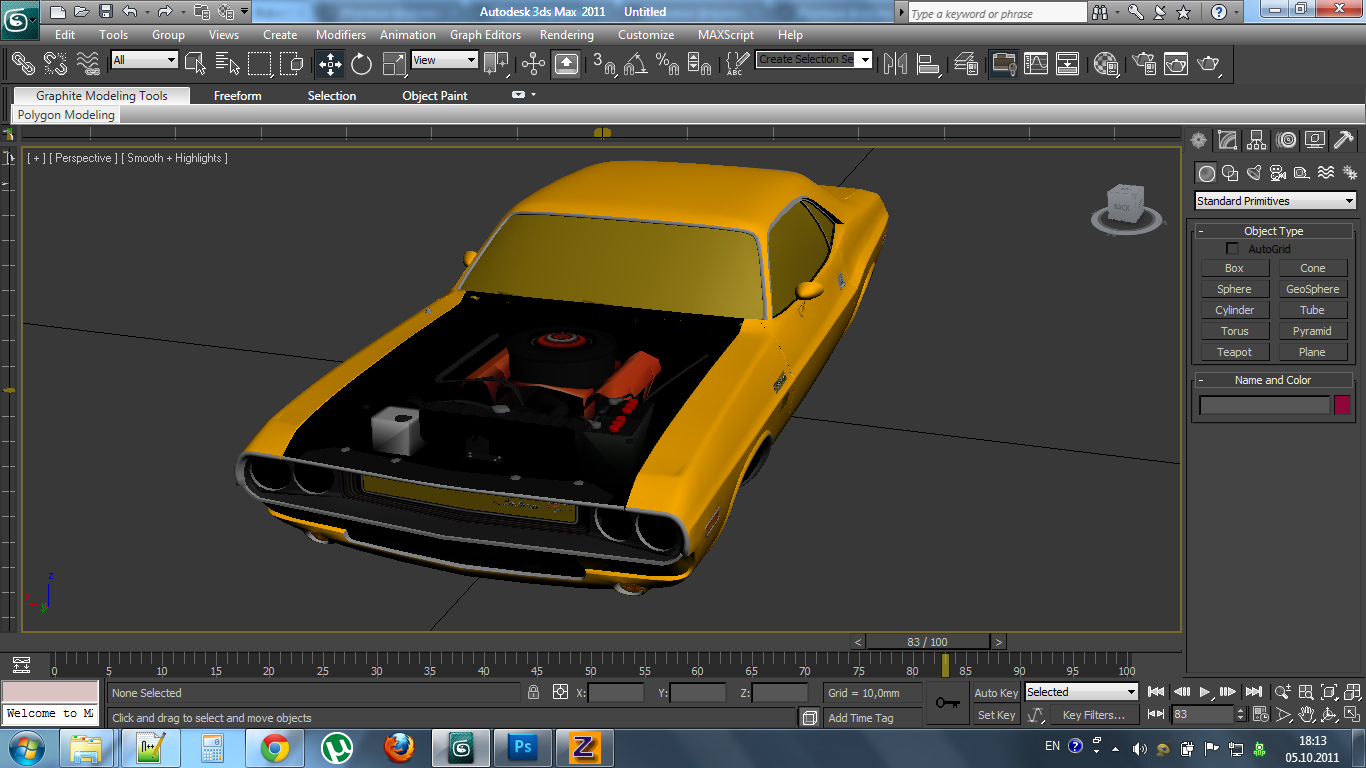Open the Modifiers menu
Screen dimensions: 1366x768
[x=340, y=35]
